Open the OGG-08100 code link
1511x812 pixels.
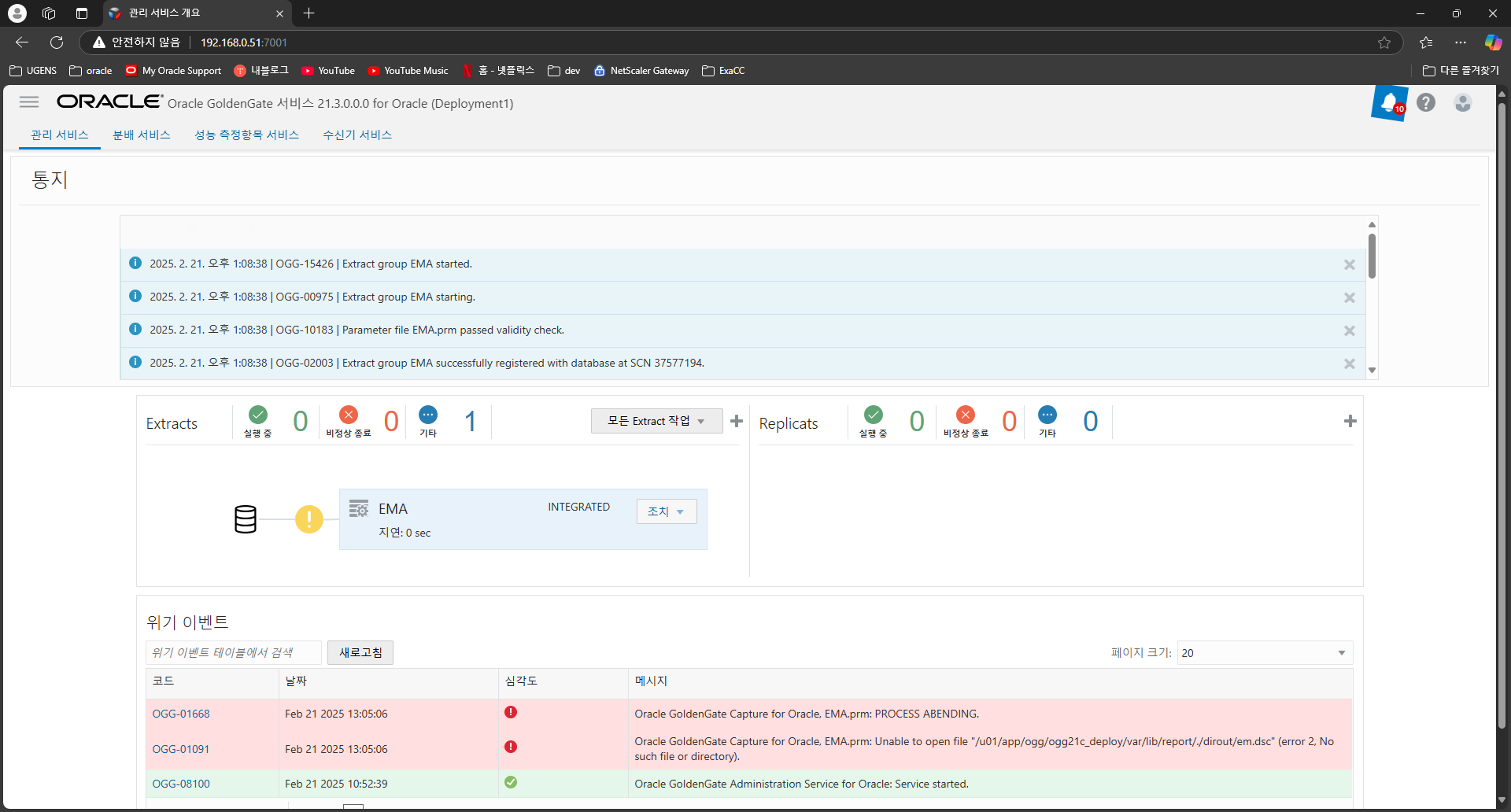coord(181,784)
